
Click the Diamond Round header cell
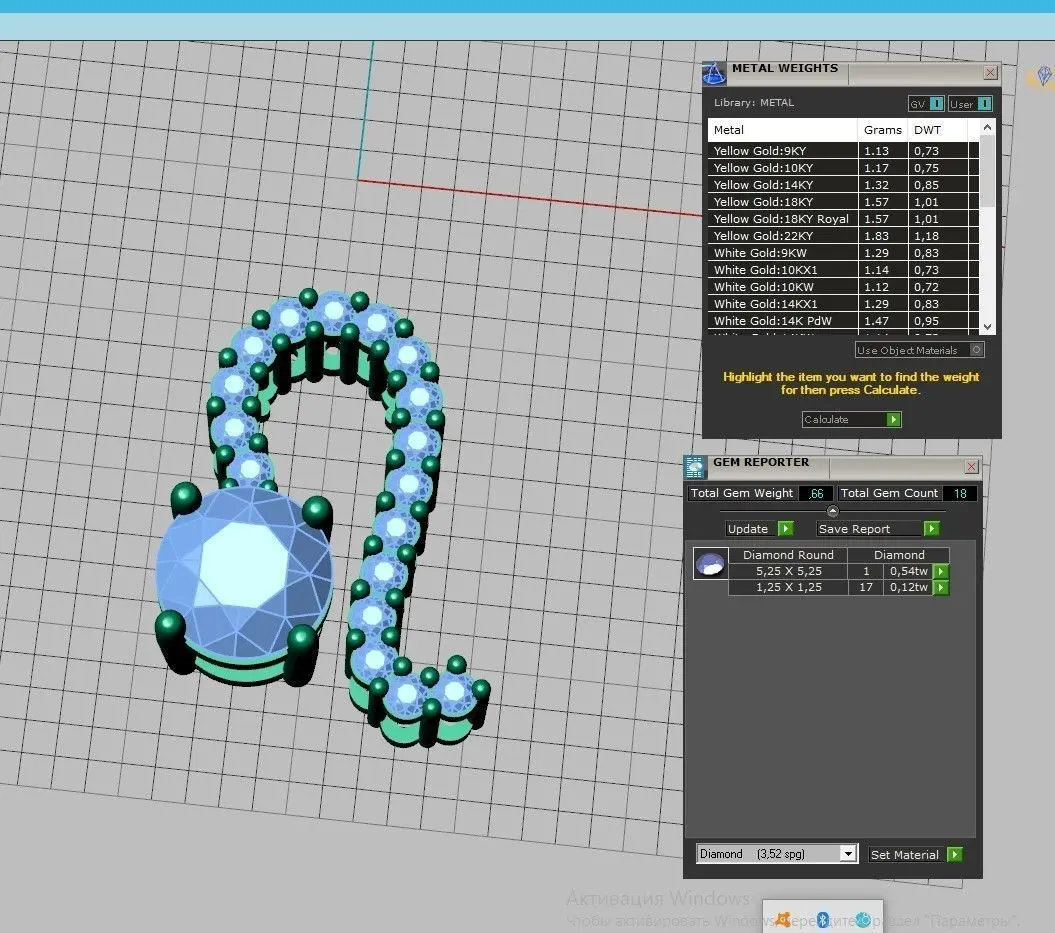pos(788,555)
